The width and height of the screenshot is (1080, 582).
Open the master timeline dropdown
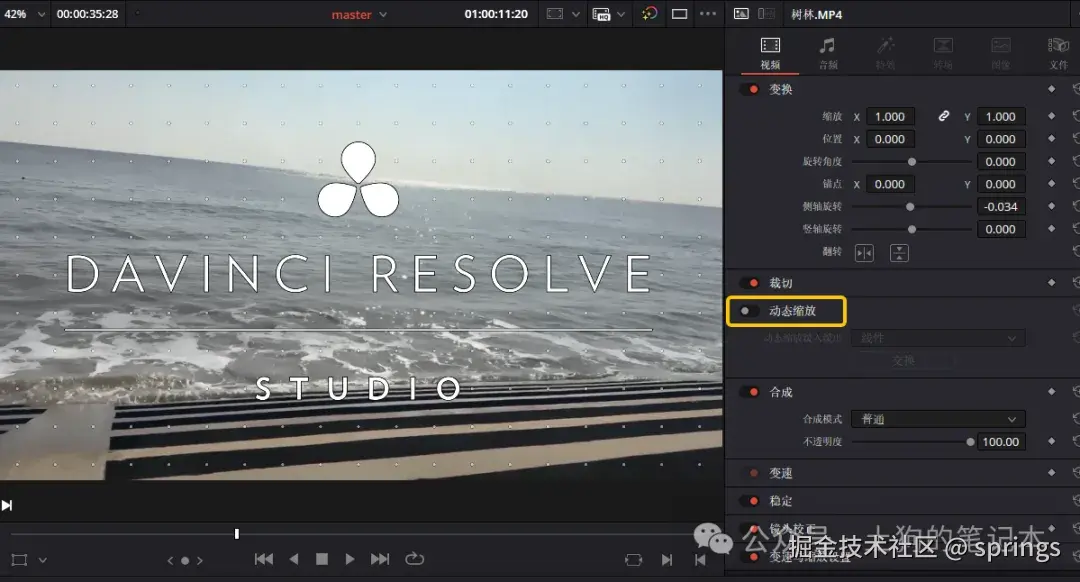pos(359,14)
